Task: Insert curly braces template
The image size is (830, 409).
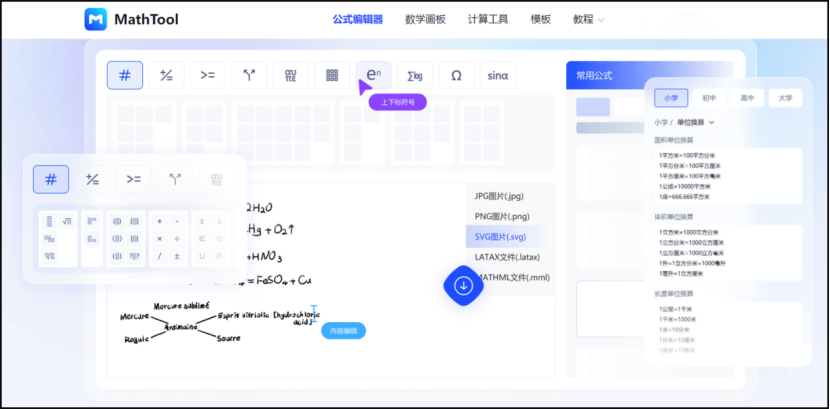Action: [x=118, y=256]
